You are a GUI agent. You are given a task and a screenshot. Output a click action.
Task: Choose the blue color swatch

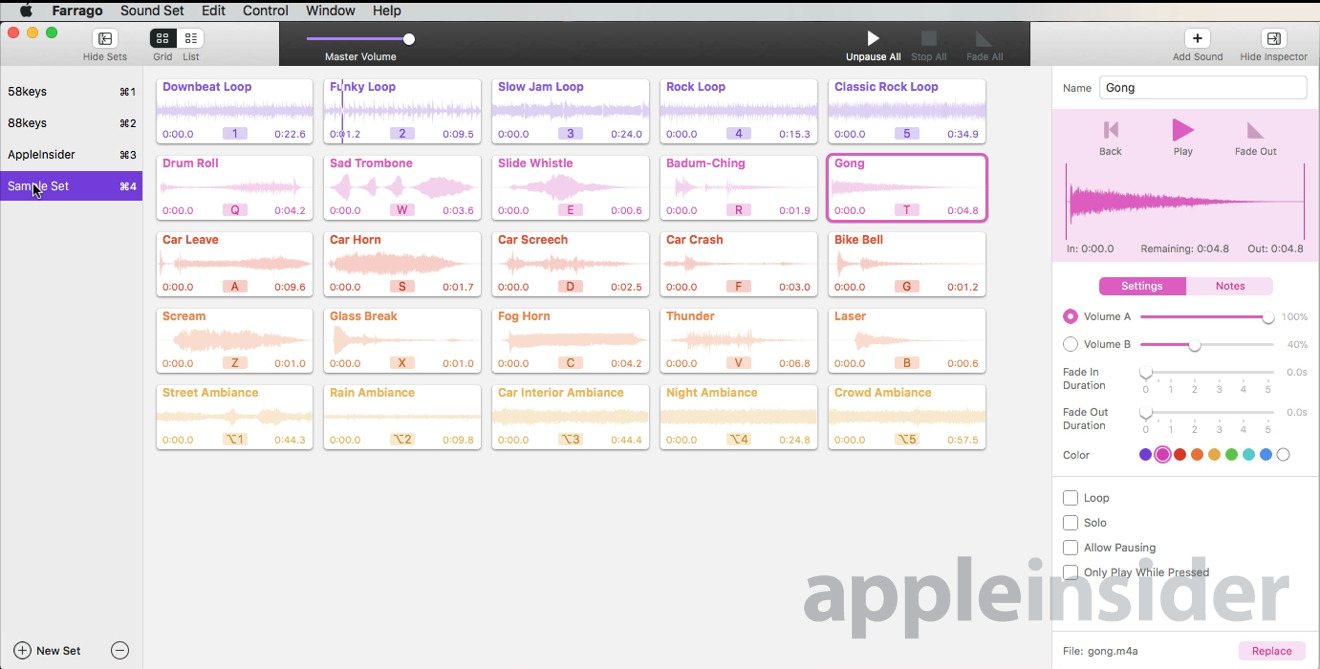click(x=1266, y=455)
